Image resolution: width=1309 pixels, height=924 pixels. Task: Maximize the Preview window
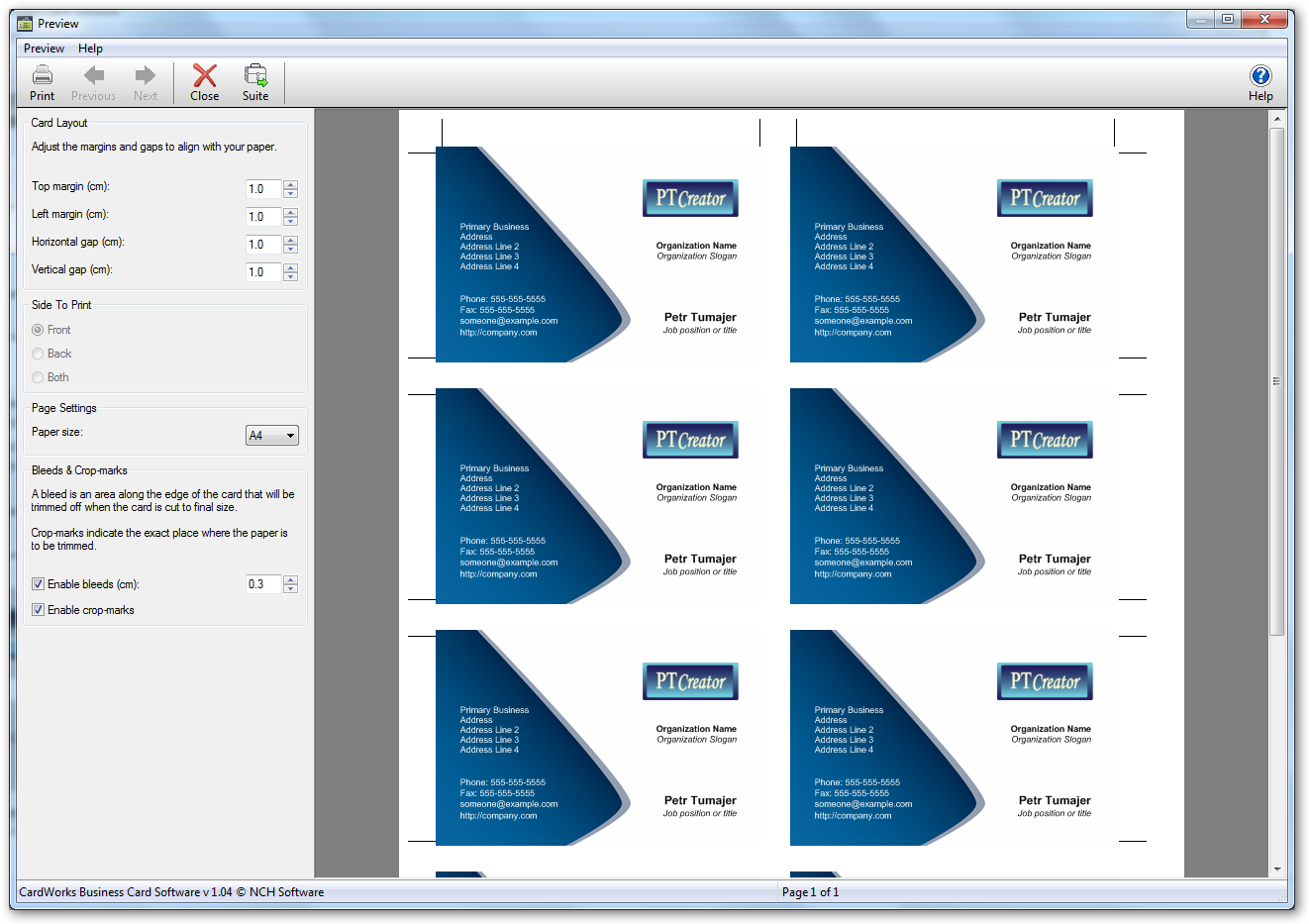[x=1228, y=20]
